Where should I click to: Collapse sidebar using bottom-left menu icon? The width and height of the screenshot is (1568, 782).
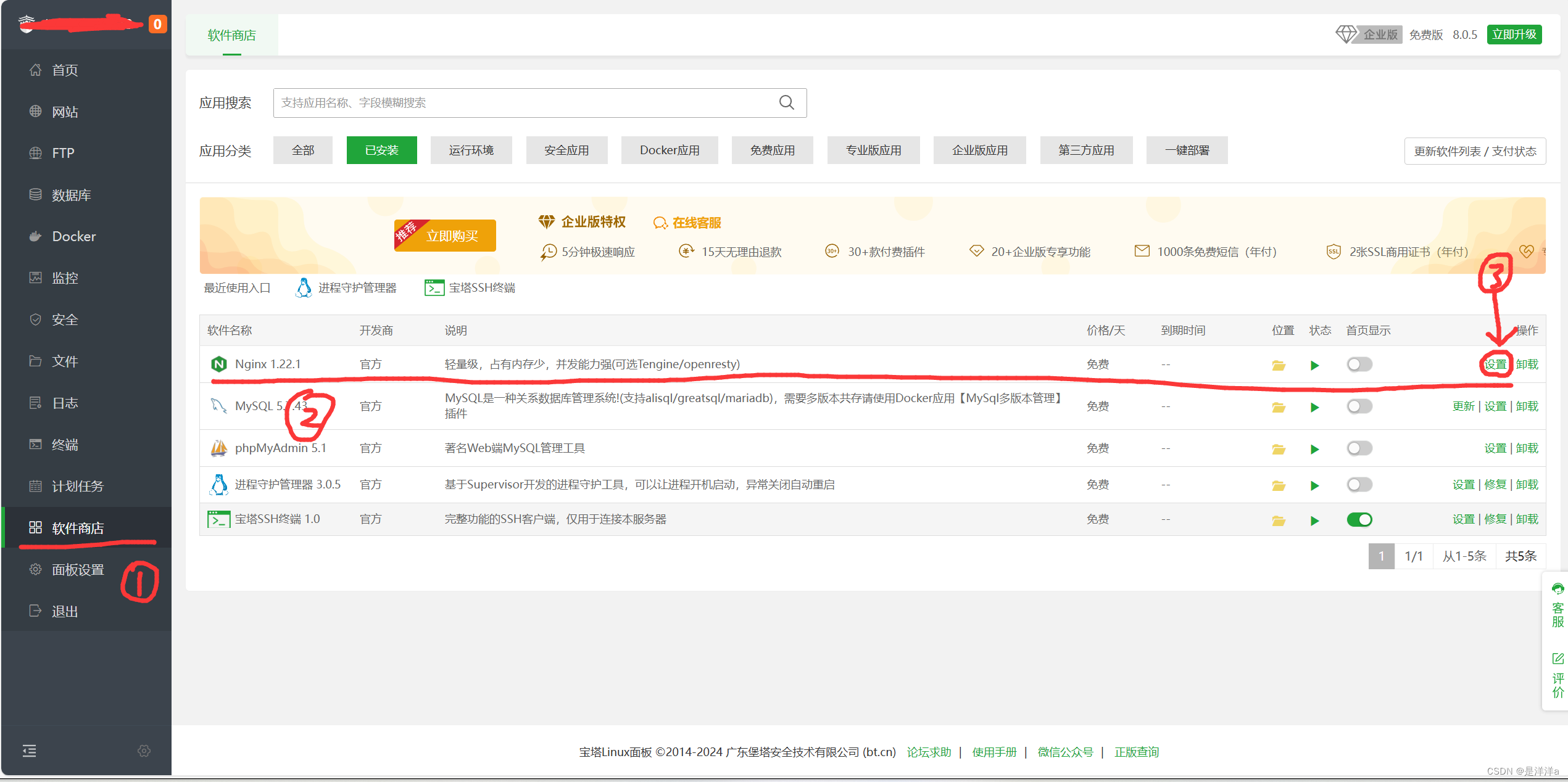[29, 751]
